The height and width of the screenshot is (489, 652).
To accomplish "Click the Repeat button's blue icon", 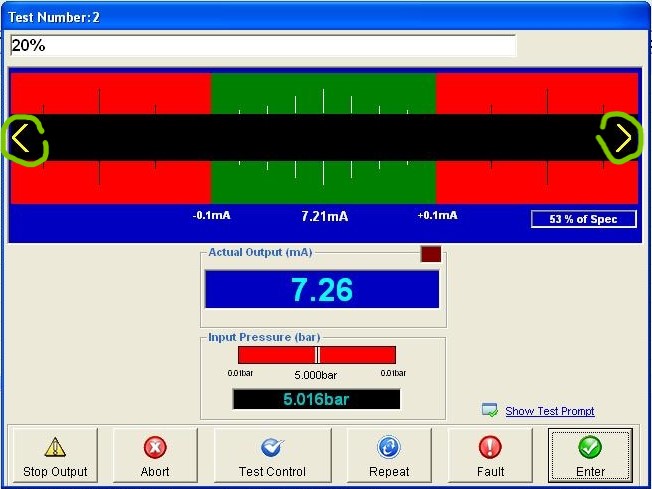I will pos(389,448).
